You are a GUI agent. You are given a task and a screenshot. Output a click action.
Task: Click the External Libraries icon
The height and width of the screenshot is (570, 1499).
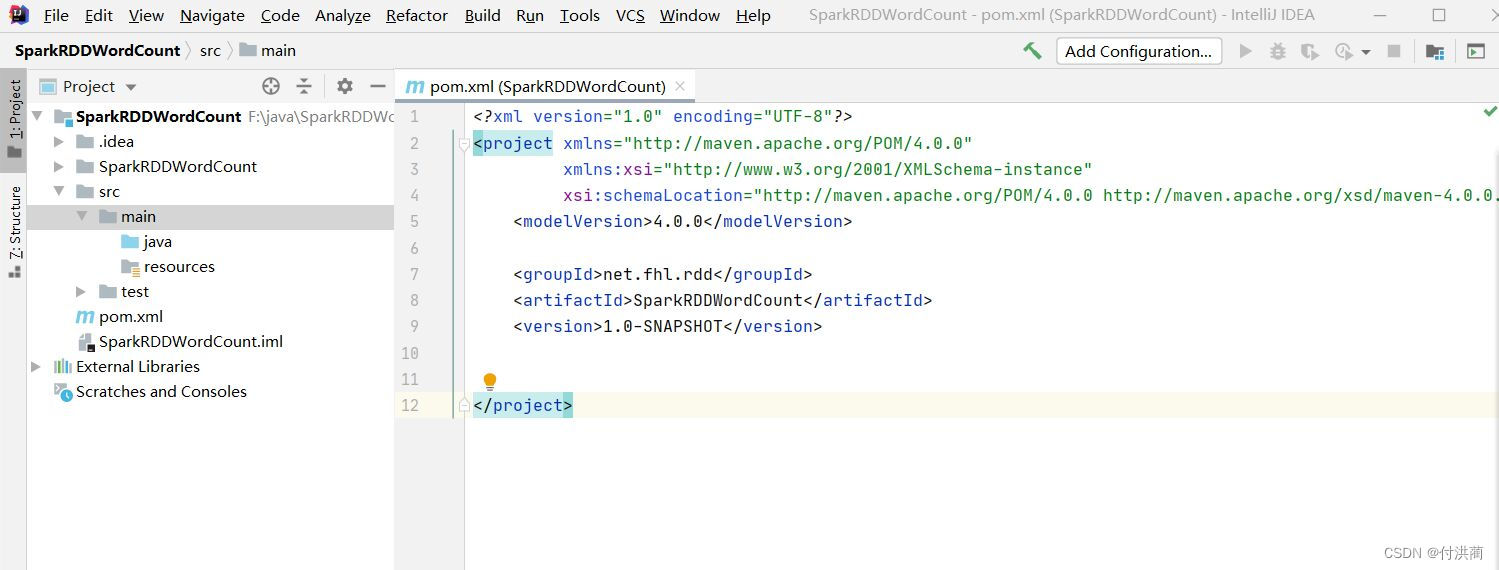coord(63,366)
